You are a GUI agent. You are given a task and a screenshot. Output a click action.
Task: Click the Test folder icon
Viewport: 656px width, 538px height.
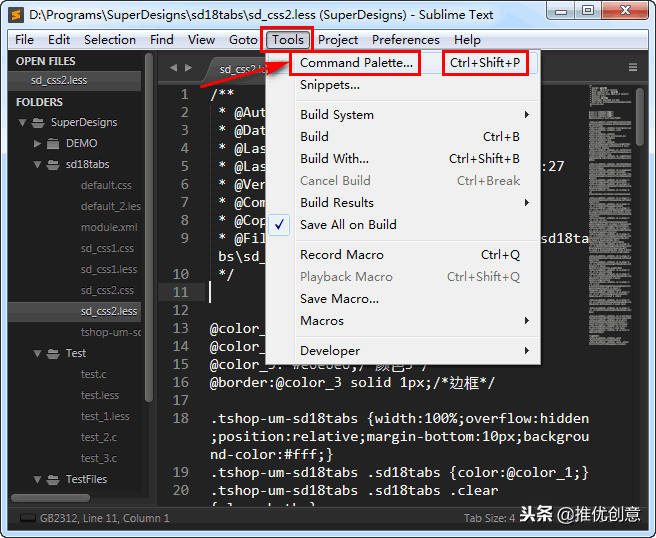pyautogui.click(x=53, y=354)
